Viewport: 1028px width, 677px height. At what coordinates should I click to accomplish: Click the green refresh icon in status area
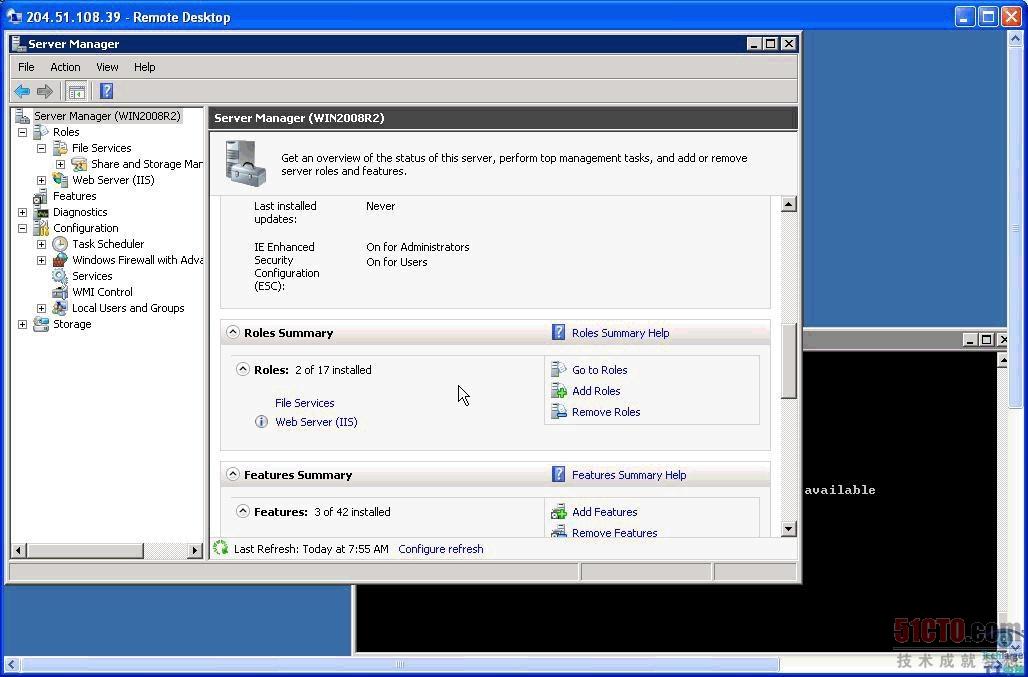[x=221, y=548]
